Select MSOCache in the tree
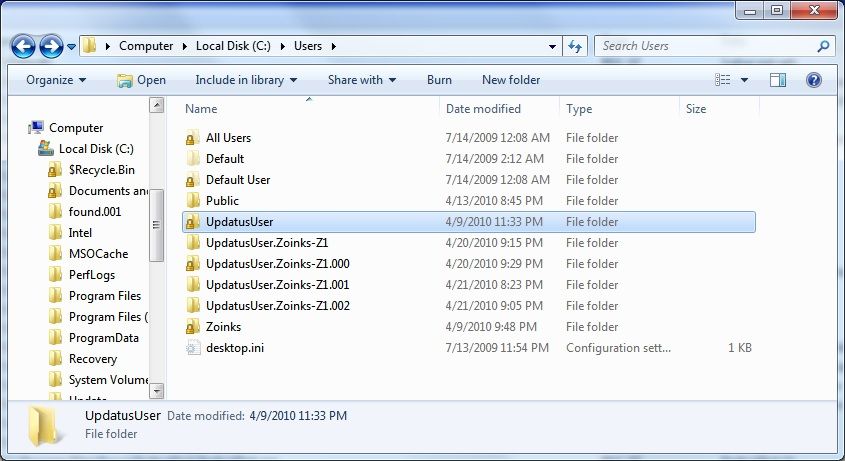Screen dimensions: 845x461 (98, 254)
